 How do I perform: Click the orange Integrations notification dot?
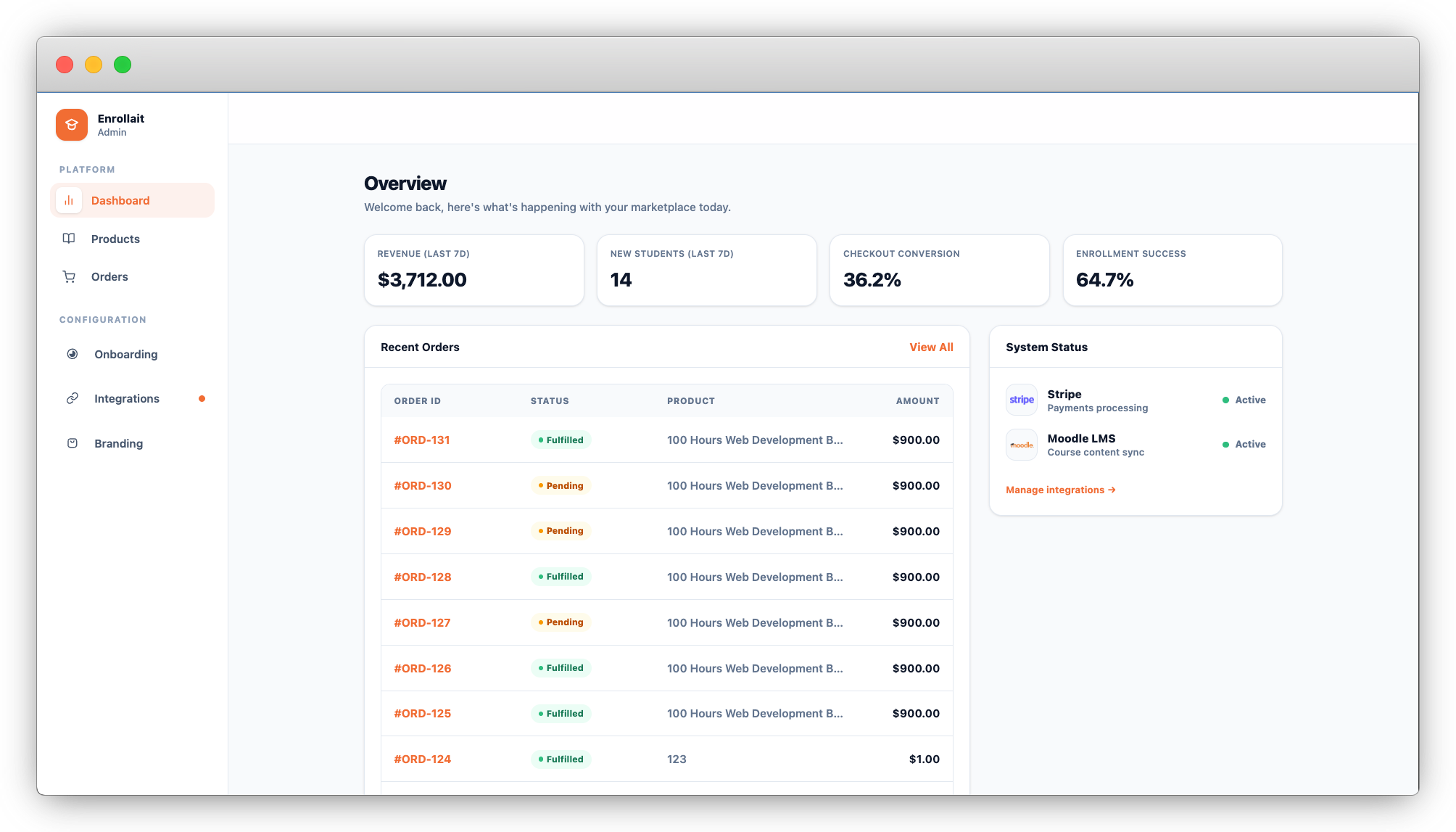[x=202, y=398]
